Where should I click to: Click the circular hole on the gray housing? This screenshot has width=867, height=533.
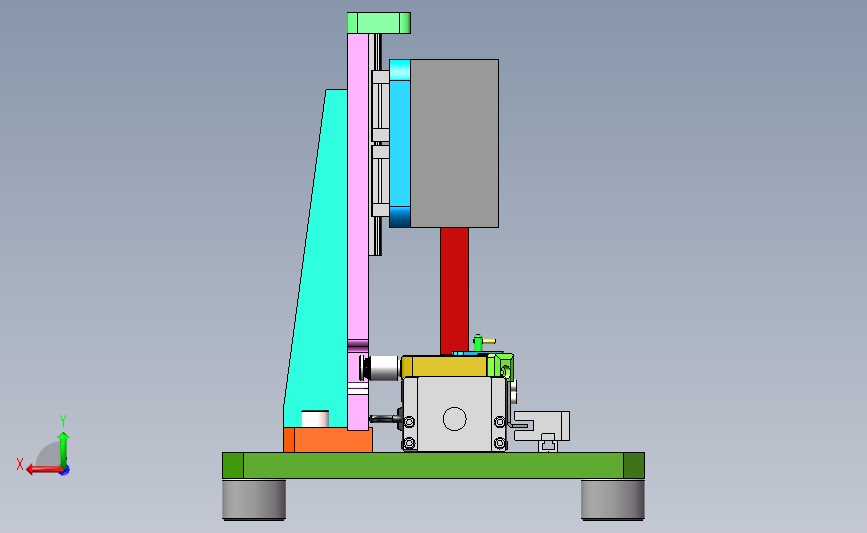tap(455, 419)
